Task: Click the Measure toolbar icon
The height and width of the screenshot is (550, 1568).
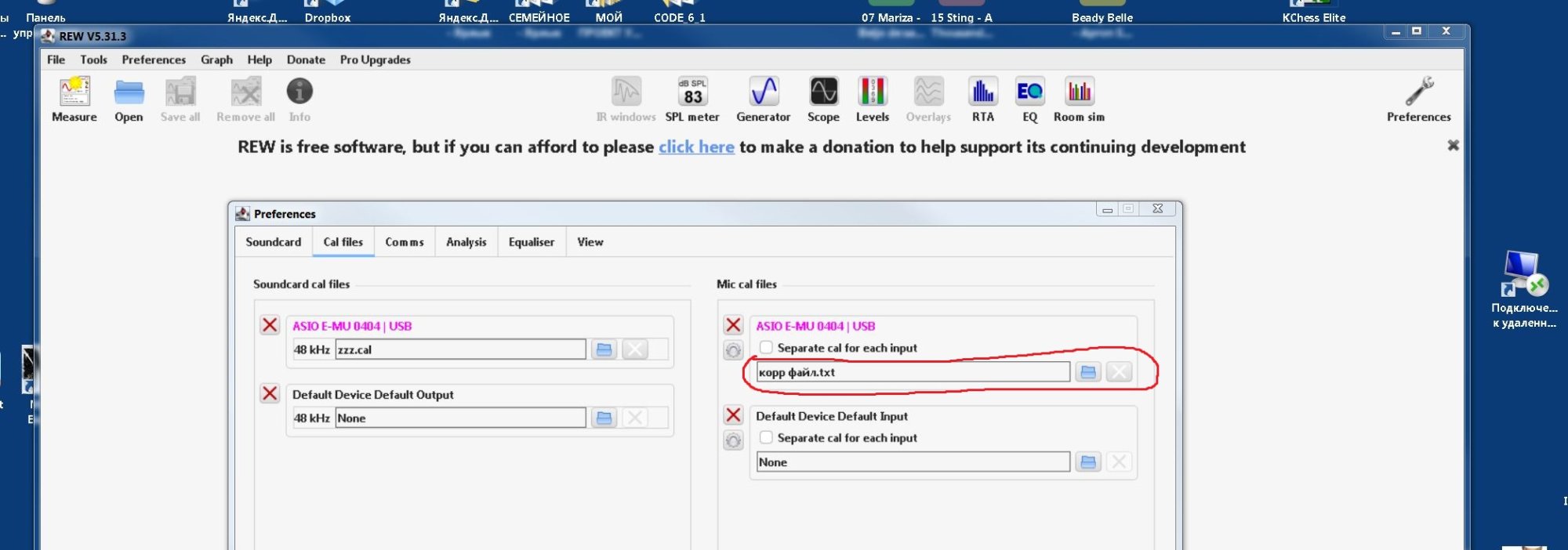Action: [74, 100]
